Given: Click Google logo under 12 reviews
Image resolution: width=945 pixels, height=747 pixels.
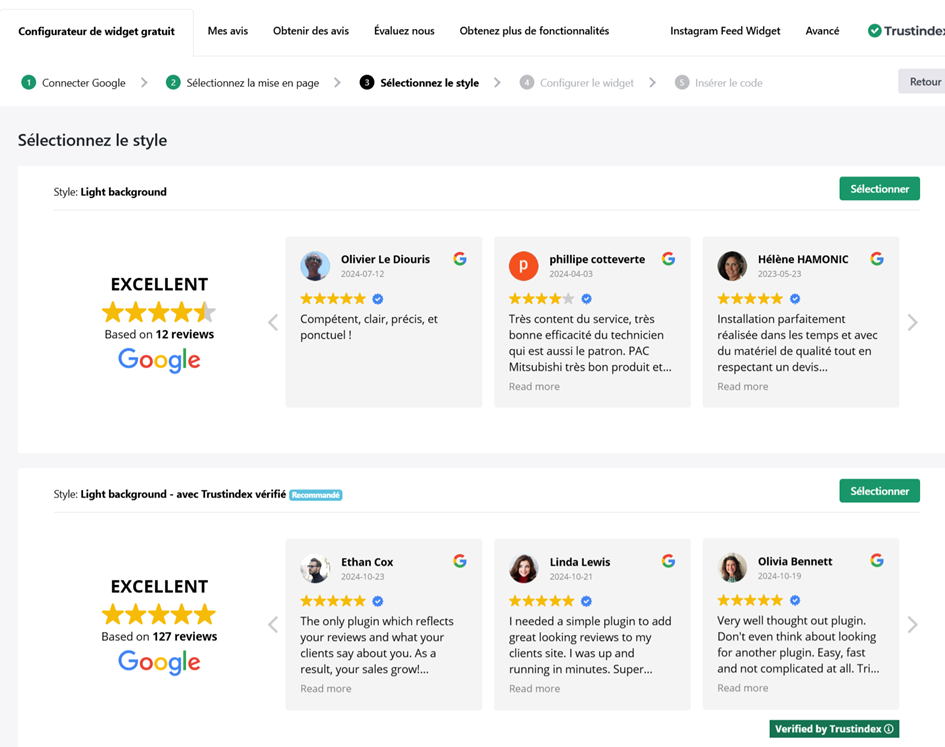Looking at the screenshot, I should [159, 361].
